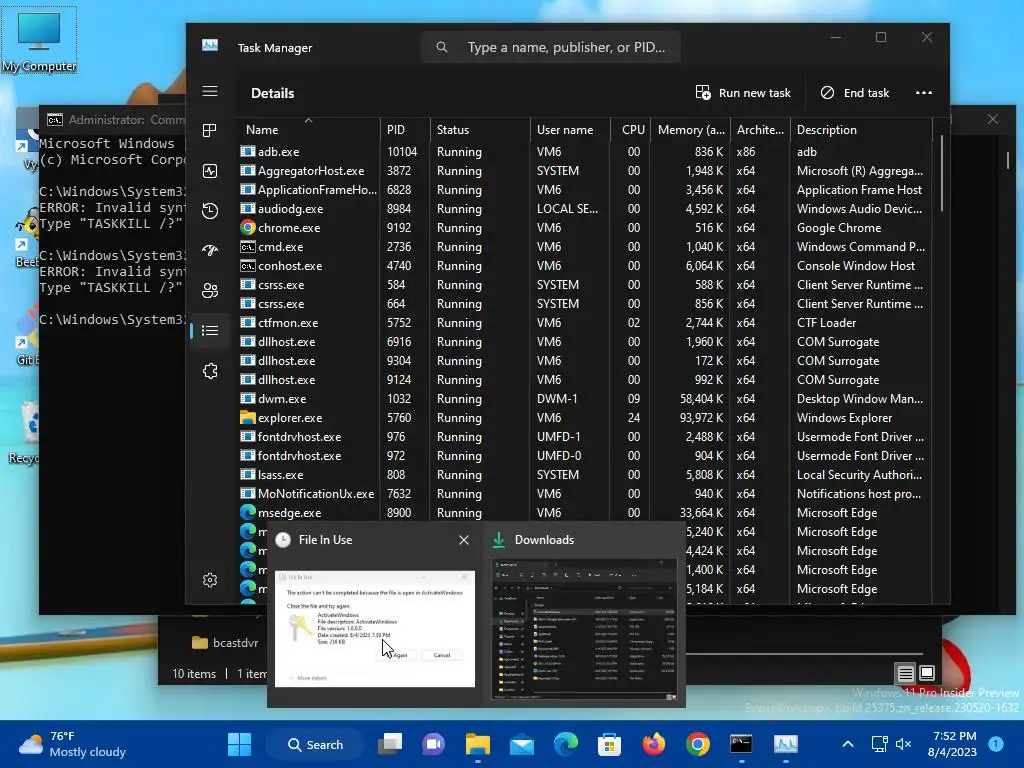Click the Run new task button
Image resolution: width=1024 pixels, height=768 pixels.
743,93
